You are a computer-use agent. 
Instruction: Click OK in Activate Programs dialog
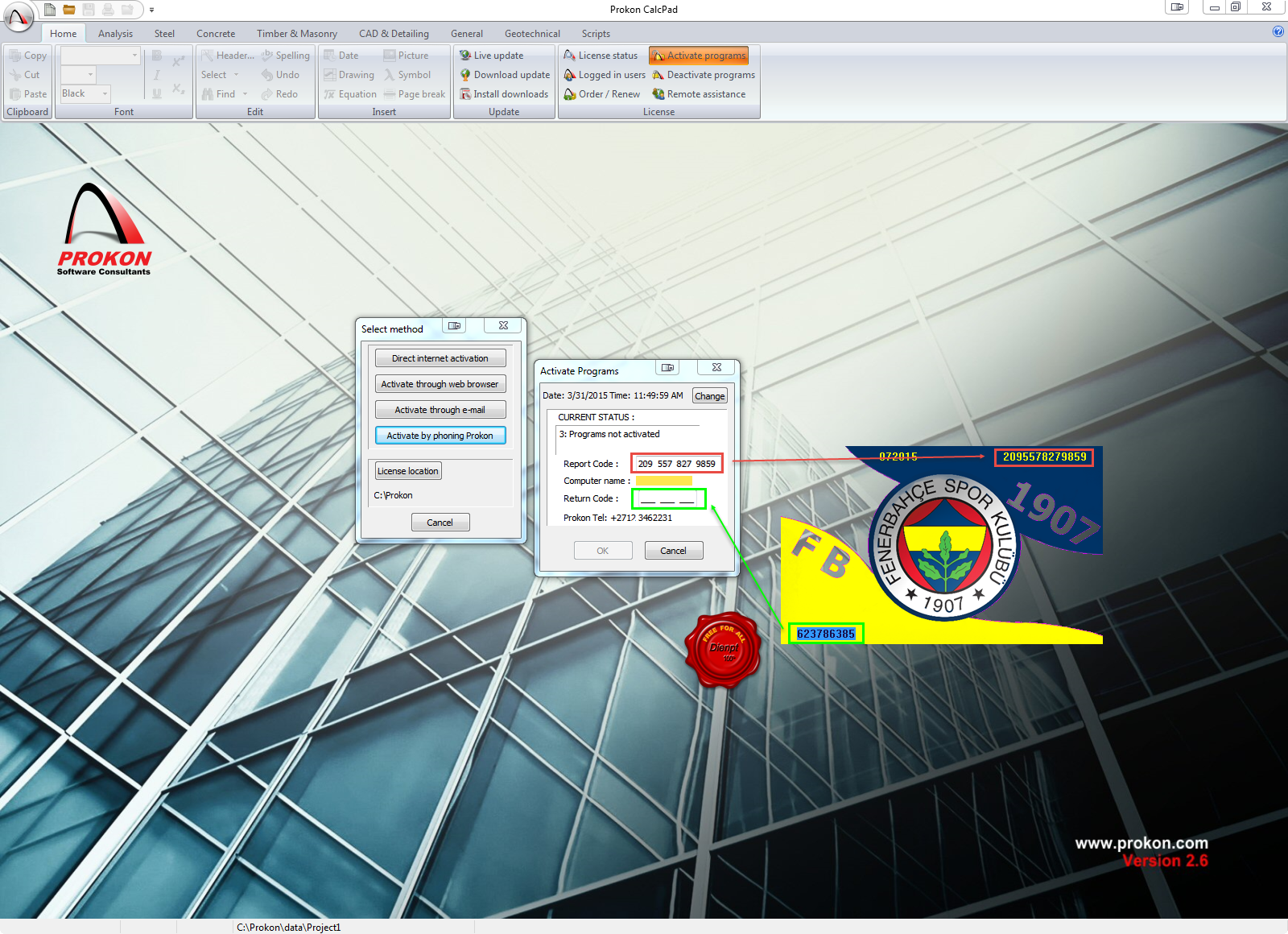click(603, 551)
